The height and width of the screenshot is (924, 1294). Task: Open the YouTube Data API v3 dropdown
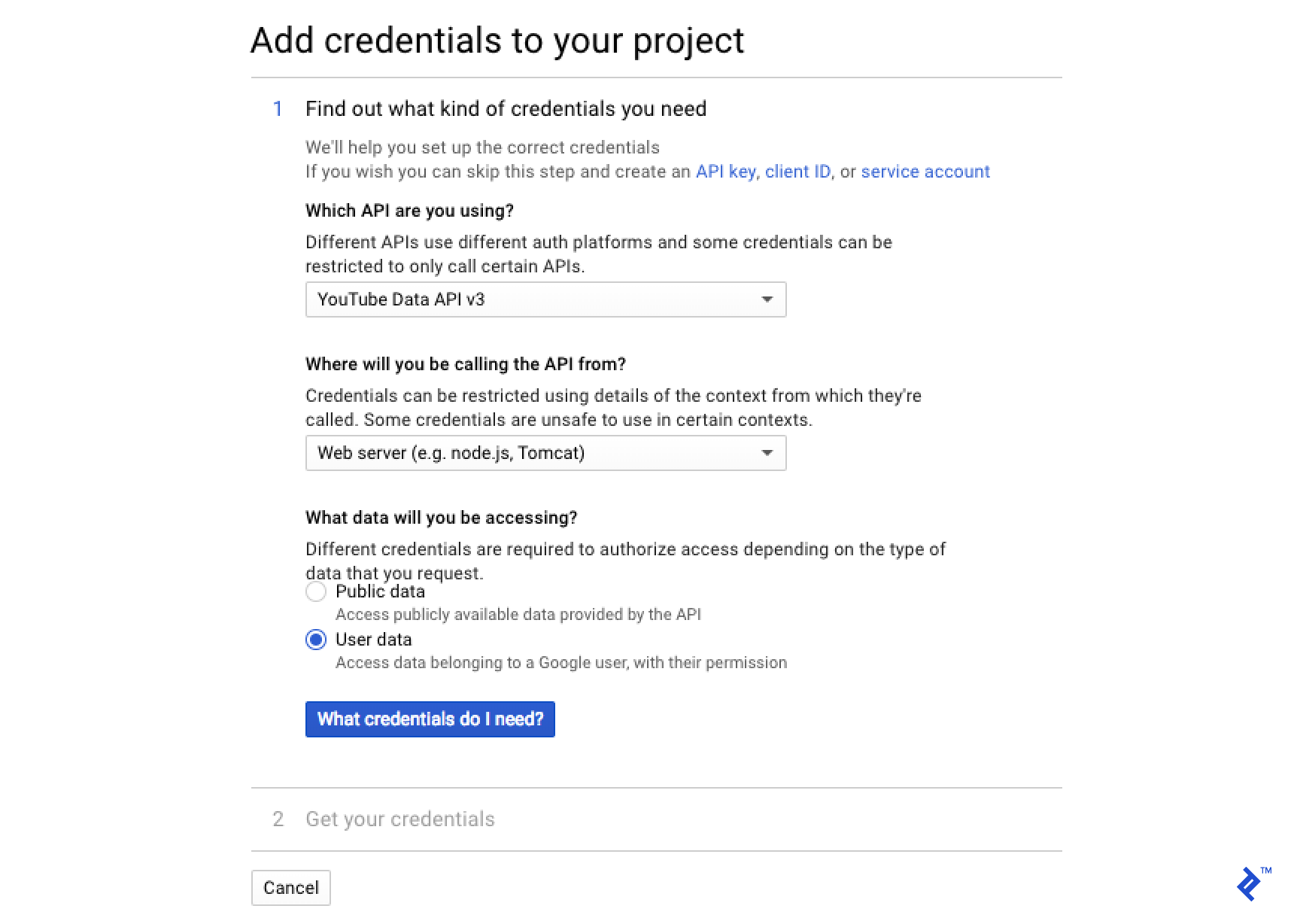tap(545, 299)
